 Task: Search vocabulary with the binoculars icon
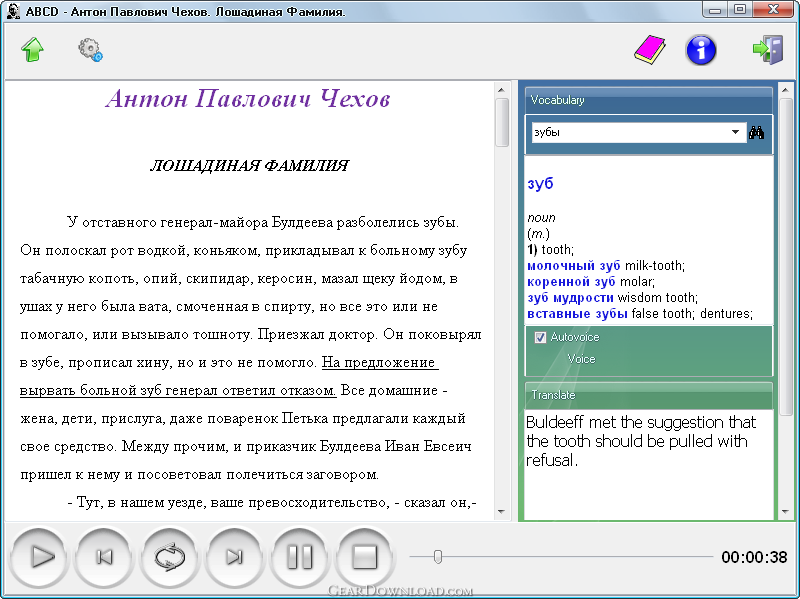756,133
